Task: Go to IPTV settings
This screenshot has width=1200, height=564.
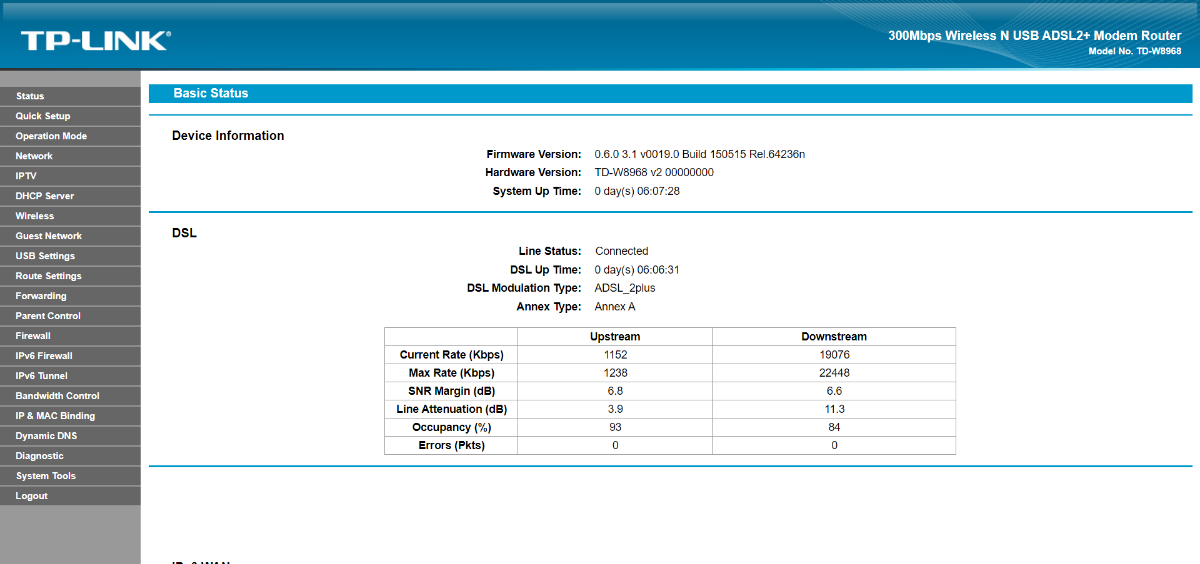Action: pos(26,176)
